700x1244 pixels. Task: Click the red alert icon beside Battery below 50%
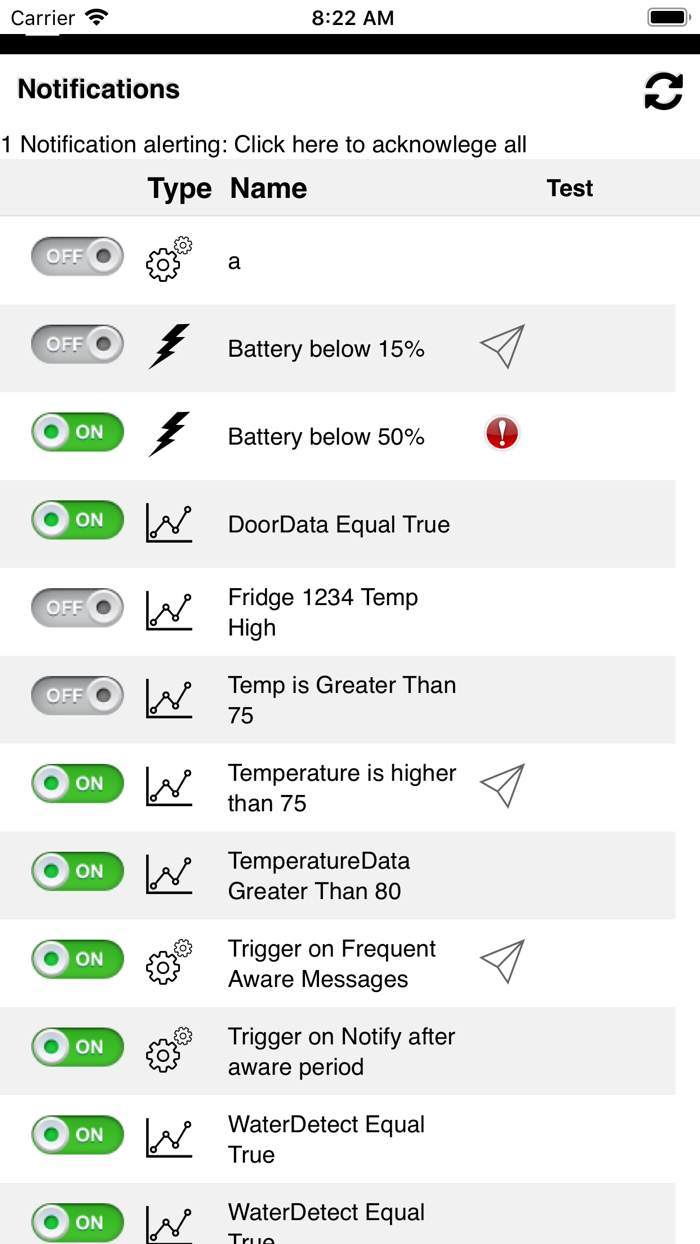coord(501,432)
